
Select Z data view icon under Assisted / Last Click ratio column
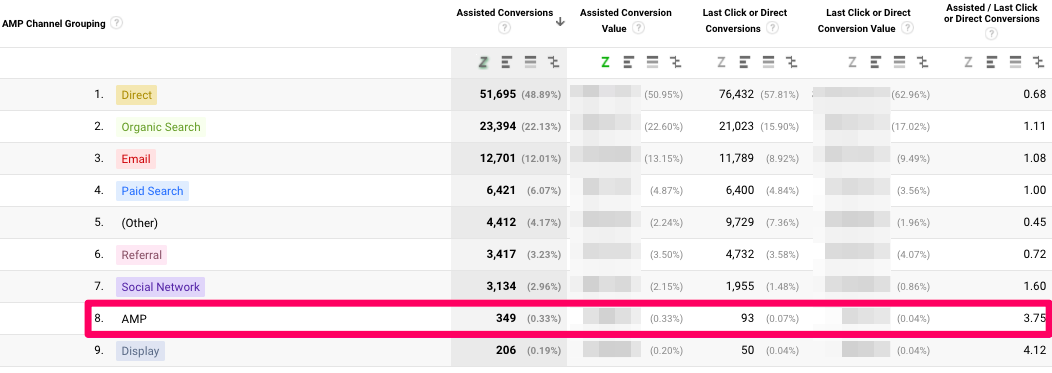968,62
